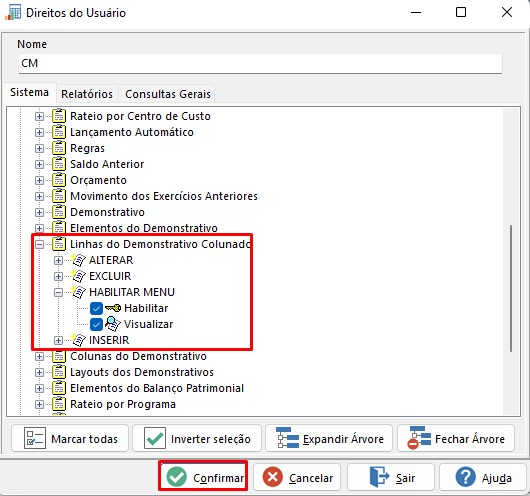Uncheck the Habilitar permission checkbox
Viewport: 530px width, 496px height.
96,308
